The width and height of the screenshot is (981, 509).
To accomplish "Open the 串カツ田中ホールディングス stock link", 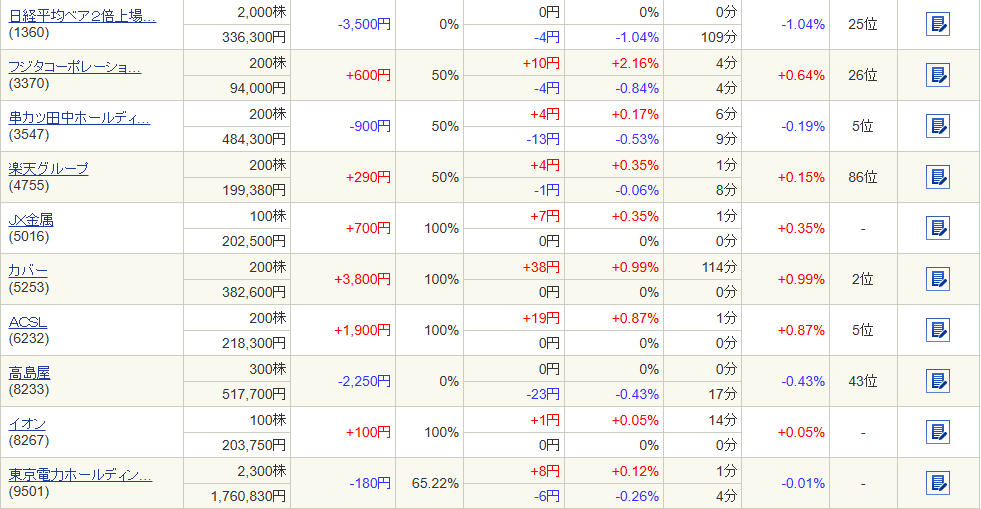I will pyautogui.click(x=79, y=118).
